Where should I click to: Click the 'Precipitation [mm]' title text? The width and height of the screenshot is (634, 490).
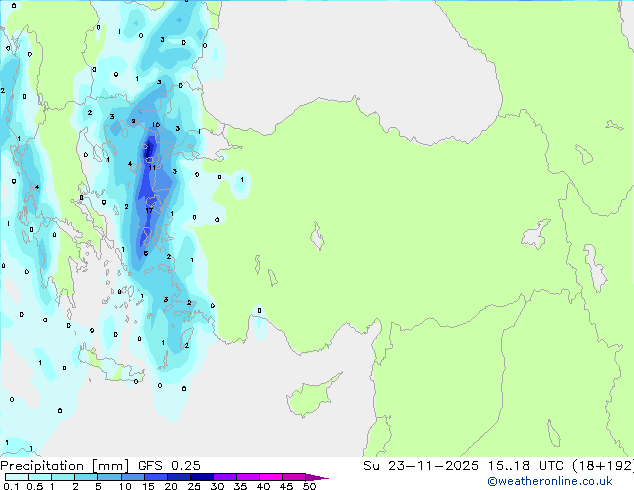click(65, 466)
